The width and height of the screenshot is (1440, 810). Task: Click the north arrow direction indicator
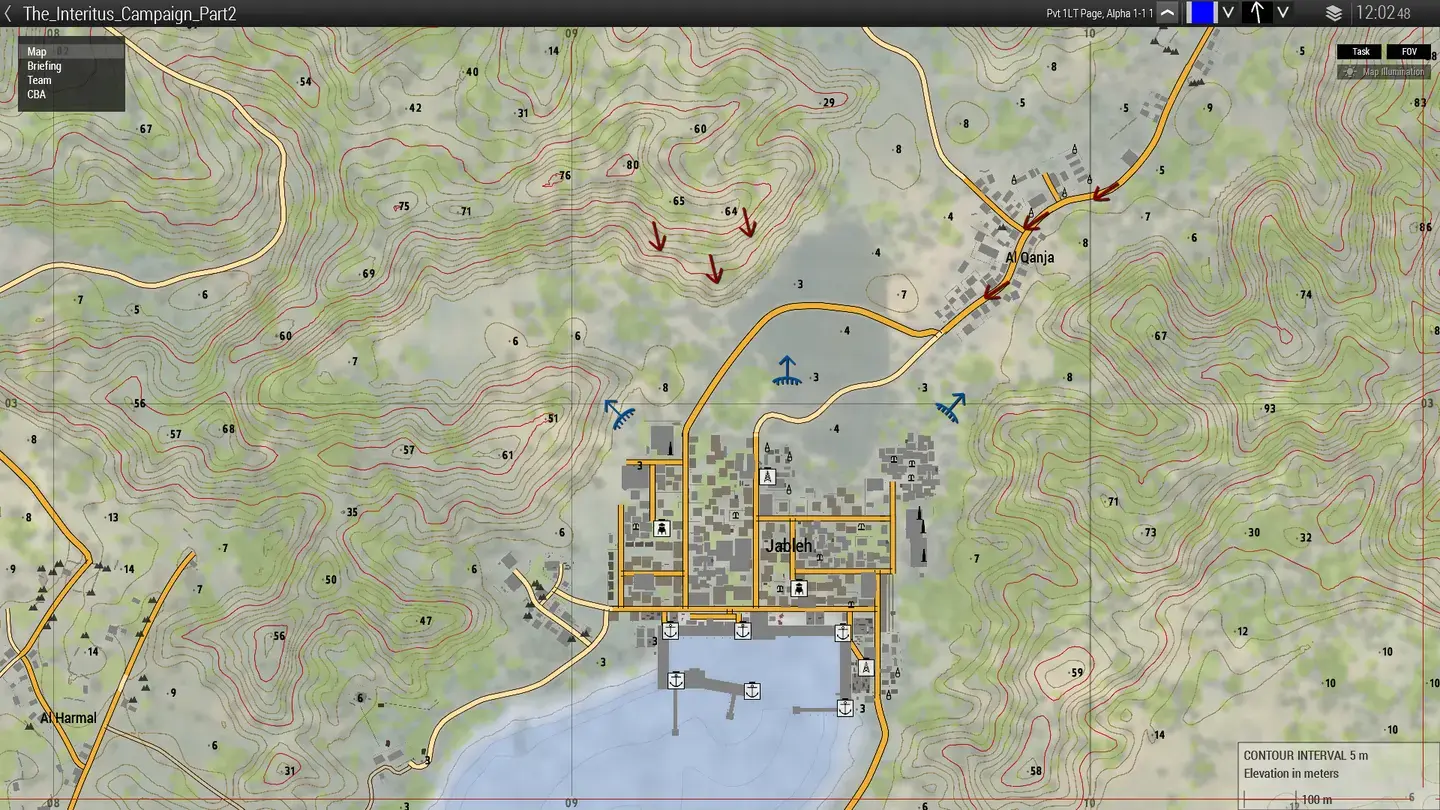(1255, 12)
